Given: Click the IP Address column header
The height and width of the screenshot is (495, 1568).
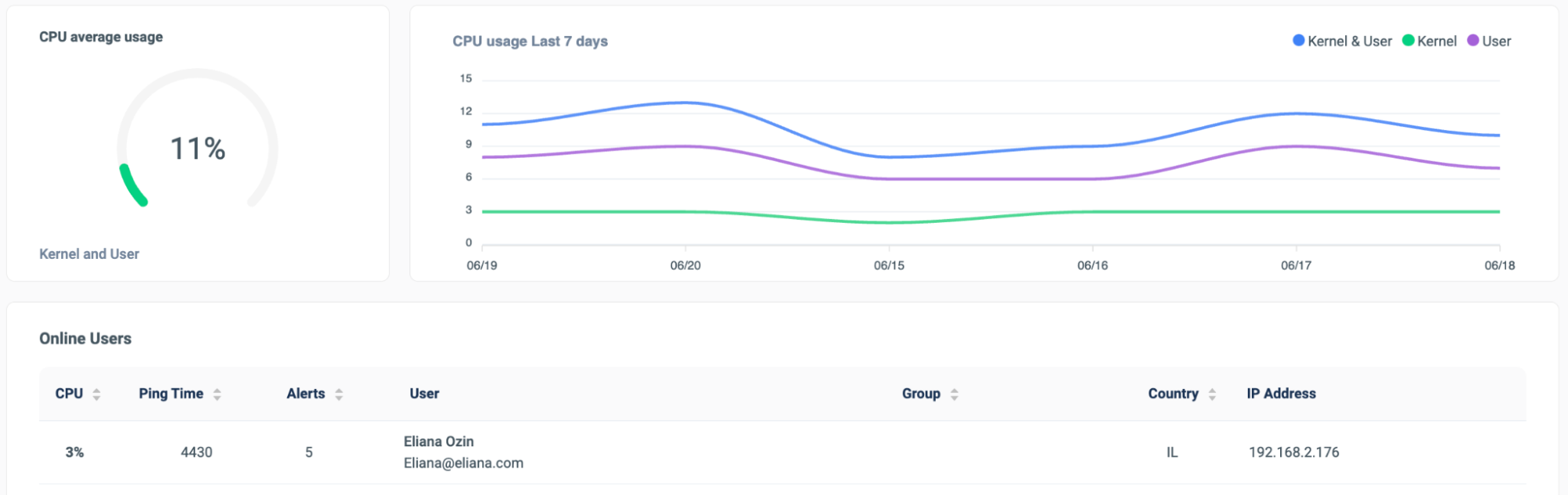Looking at the screenshot, I should (1282, 394).
